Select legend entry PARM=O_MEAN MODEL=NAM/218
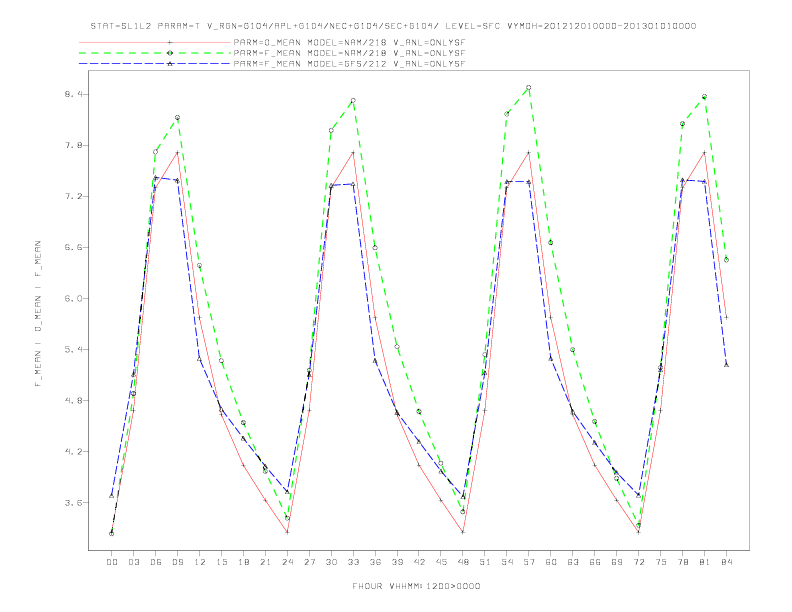The width and height of the screenshot is (792, 612). [349, 42]
